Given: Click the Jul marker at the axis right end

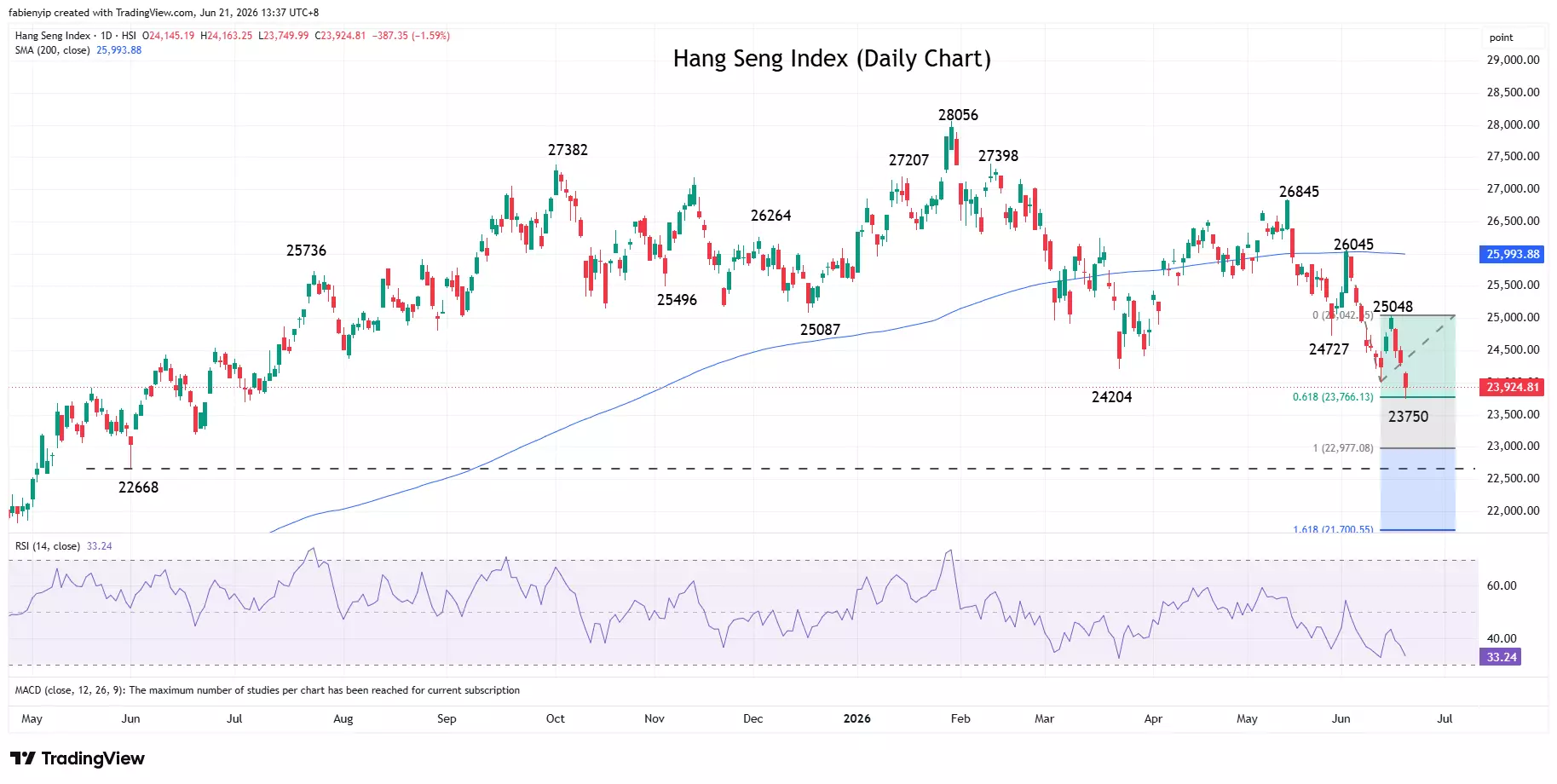Looking at the screenshot, I should tap(1445, 718).
